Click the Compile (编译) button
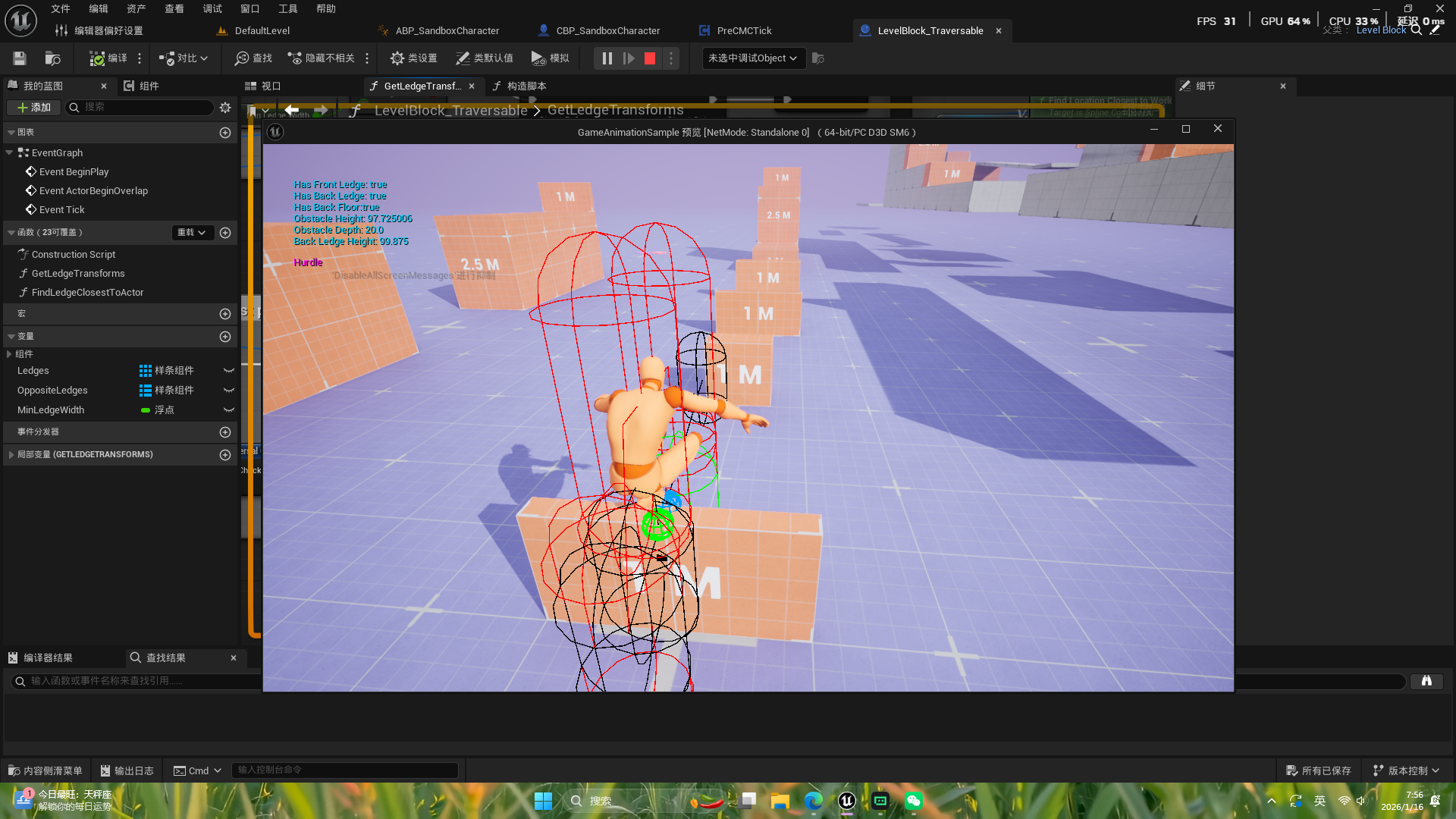The image size is (1456, 819). click(x=108, y=58)
